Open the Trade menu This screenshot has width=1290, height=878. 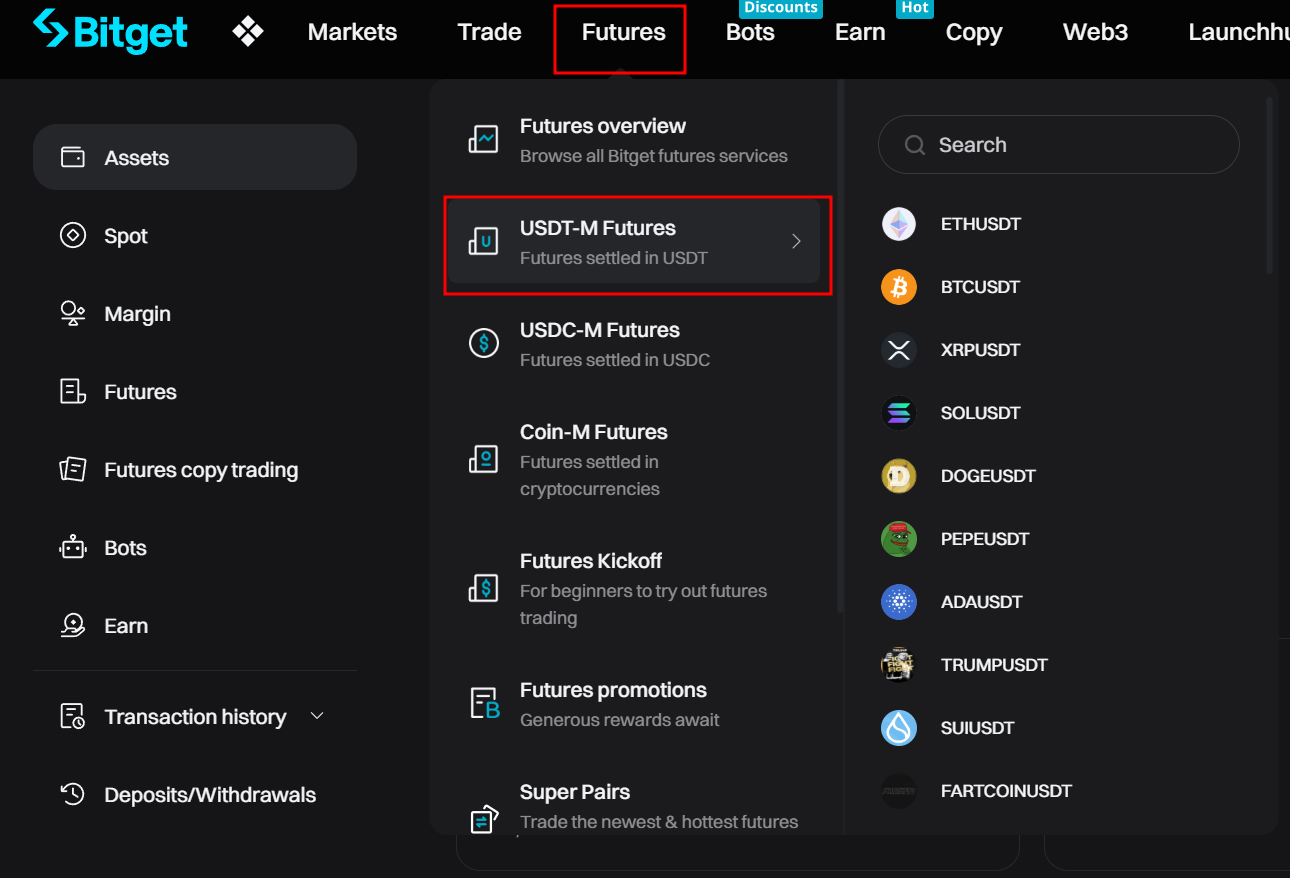point(490,32)
